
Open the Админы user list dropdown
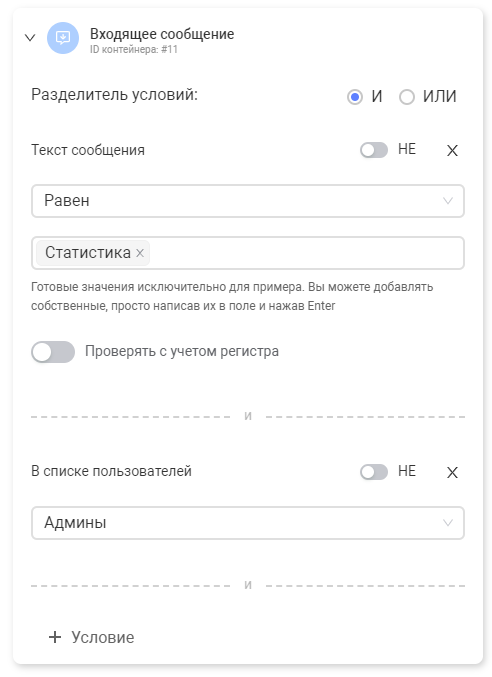point(248,523)
